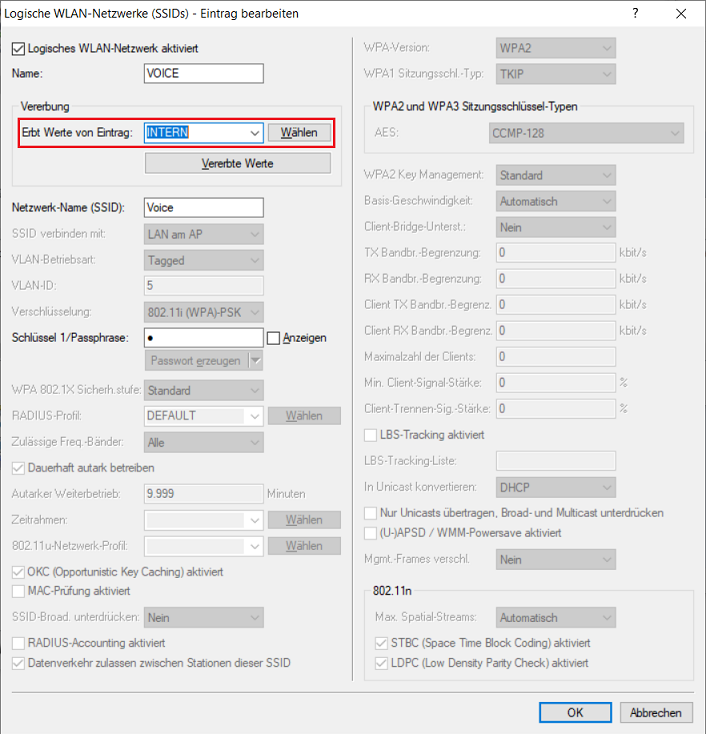Enable (U-)APSD / WMM-Powersave checkbox
The height and width of the screenshot is (734, 706).
click(371, 533)
